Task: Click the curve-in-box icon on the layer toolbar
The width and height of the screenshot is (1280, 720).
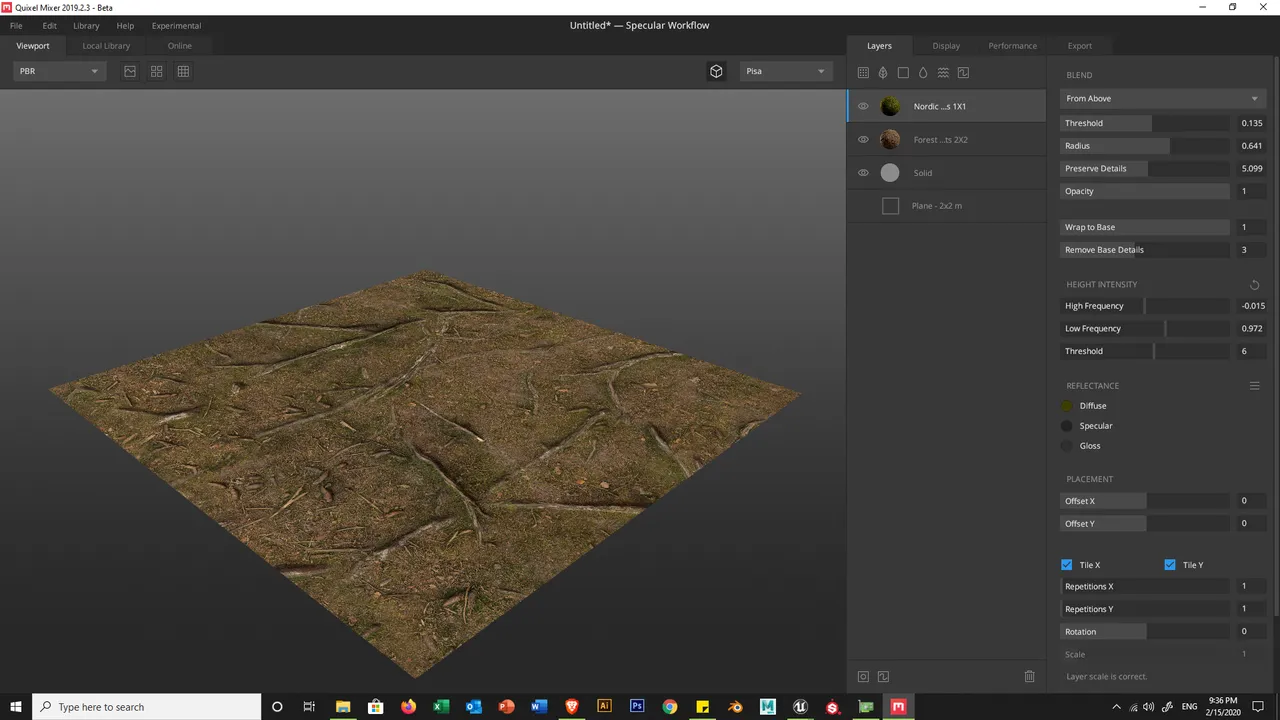Action: click(963, 72)
